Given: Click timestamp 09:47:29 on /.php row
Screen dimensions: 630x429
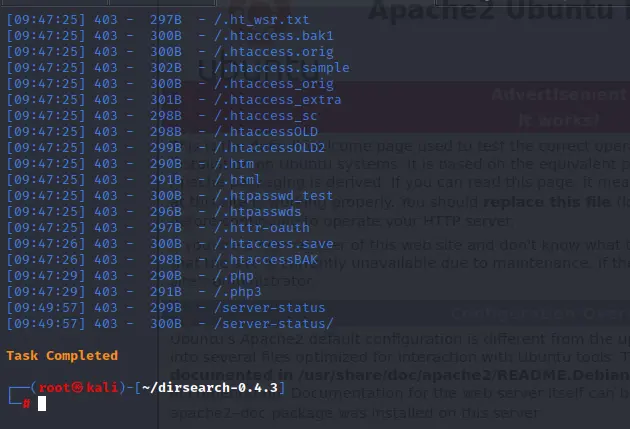Looking at the screenshot, I should point(46,276).
